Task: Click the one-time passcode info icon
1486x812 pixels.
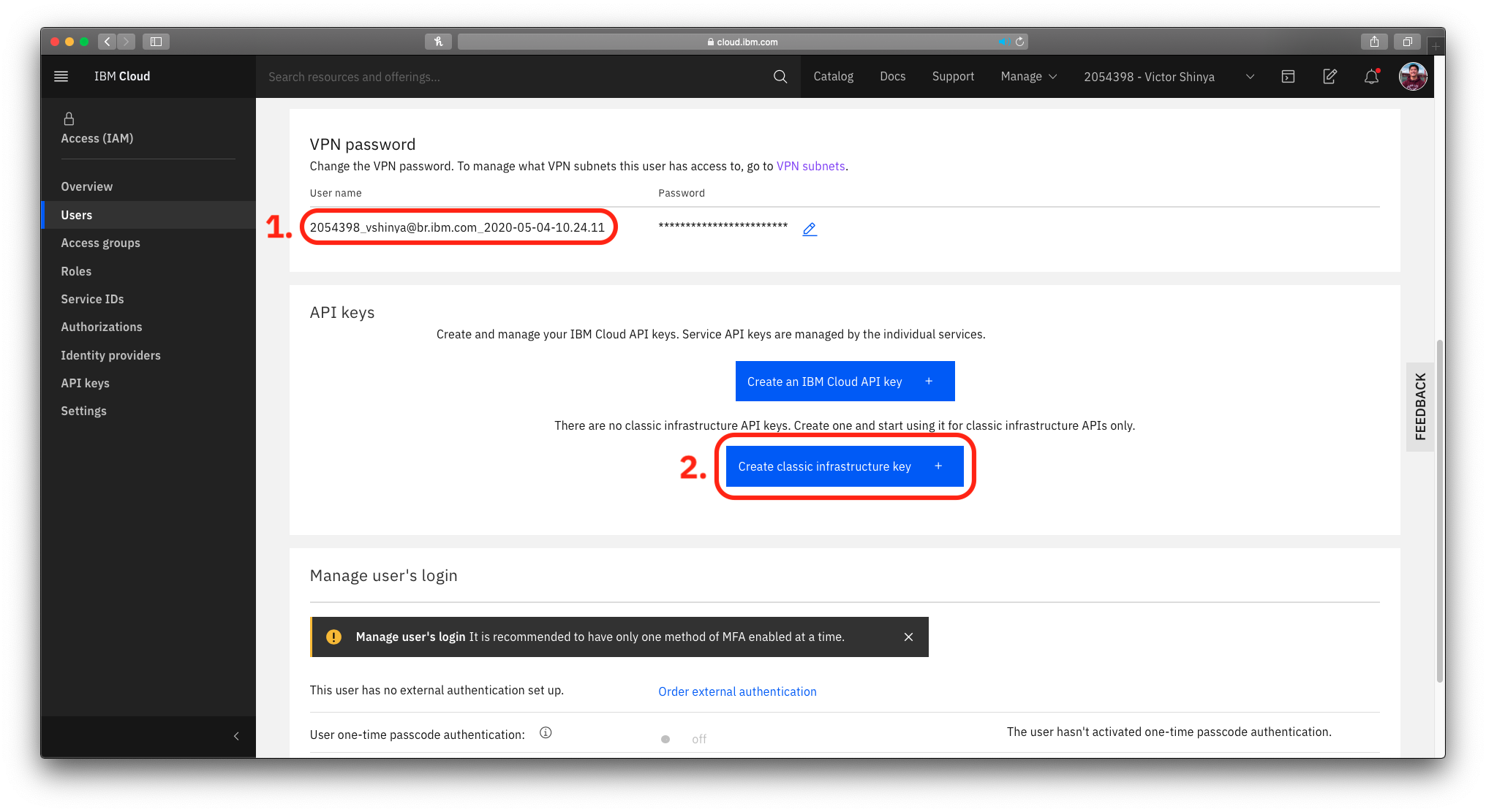Action: tap(546, 733)
